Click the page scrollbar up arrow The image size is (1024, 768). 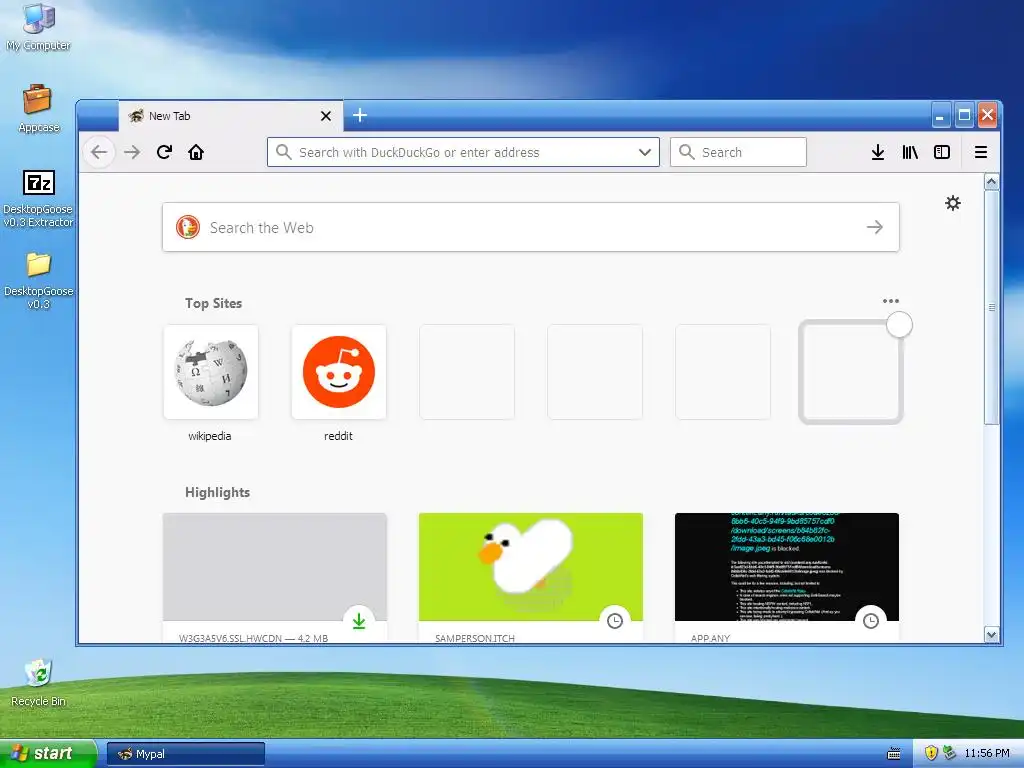[991, 182]
